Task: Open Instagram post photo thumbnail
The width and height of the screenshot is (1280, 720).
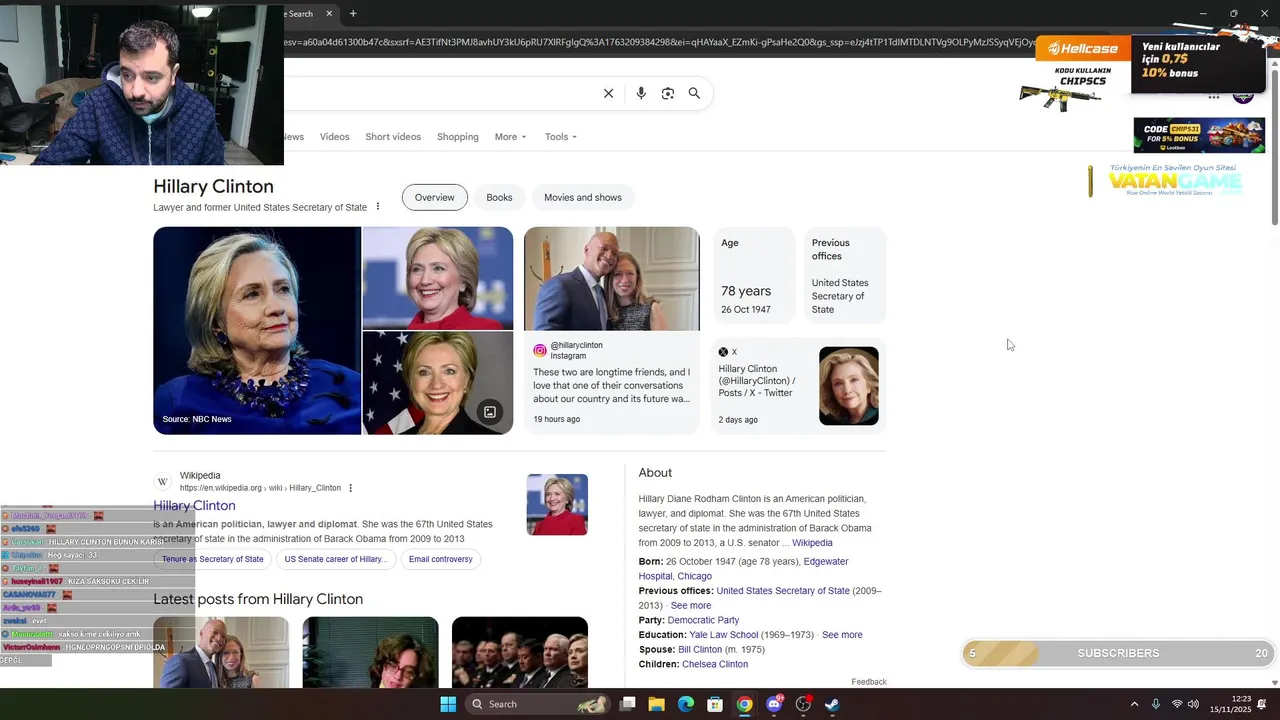Action: 612,279
